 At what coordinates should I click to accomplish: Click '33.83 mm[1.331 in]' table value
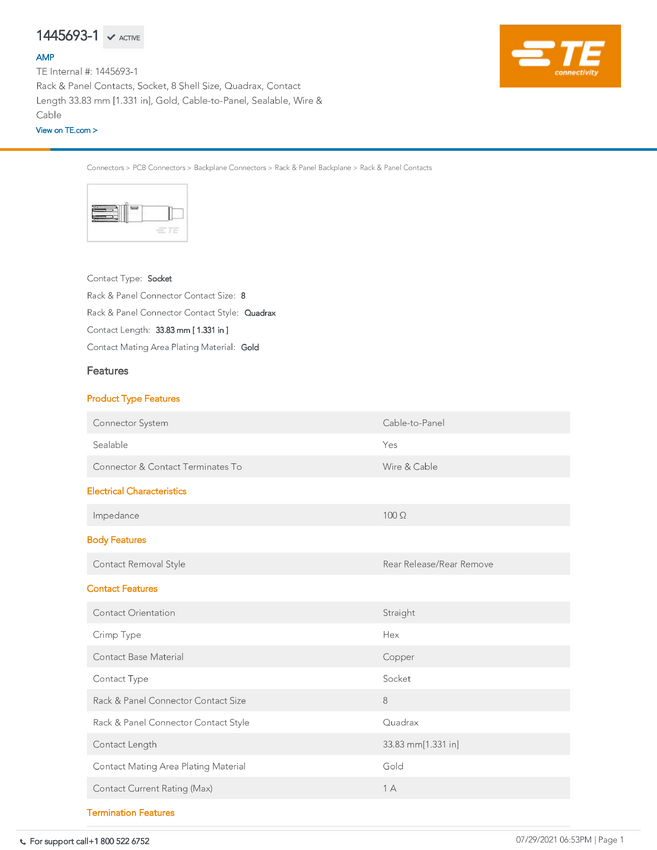[x=421, y=745]
